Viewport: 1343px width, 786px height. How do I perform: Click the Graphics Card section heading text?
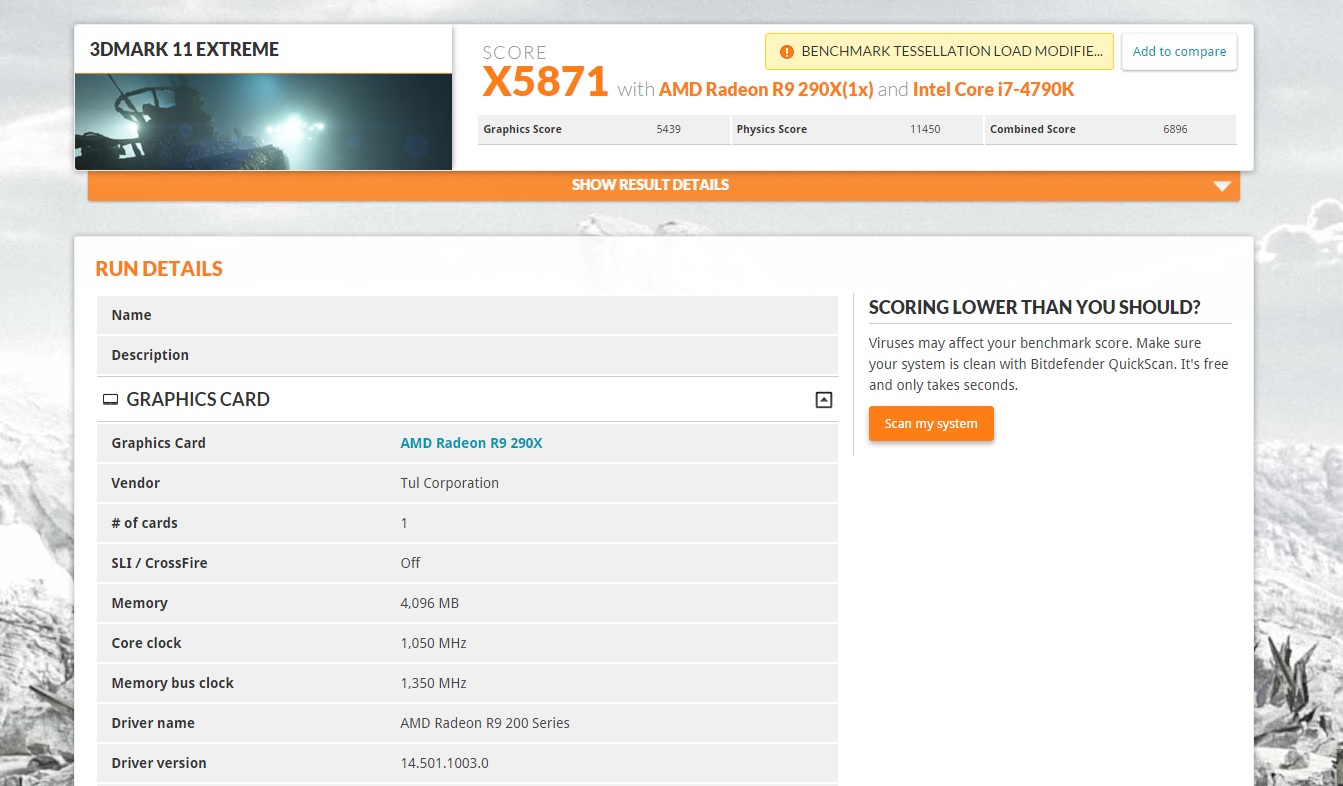point(198,399)
